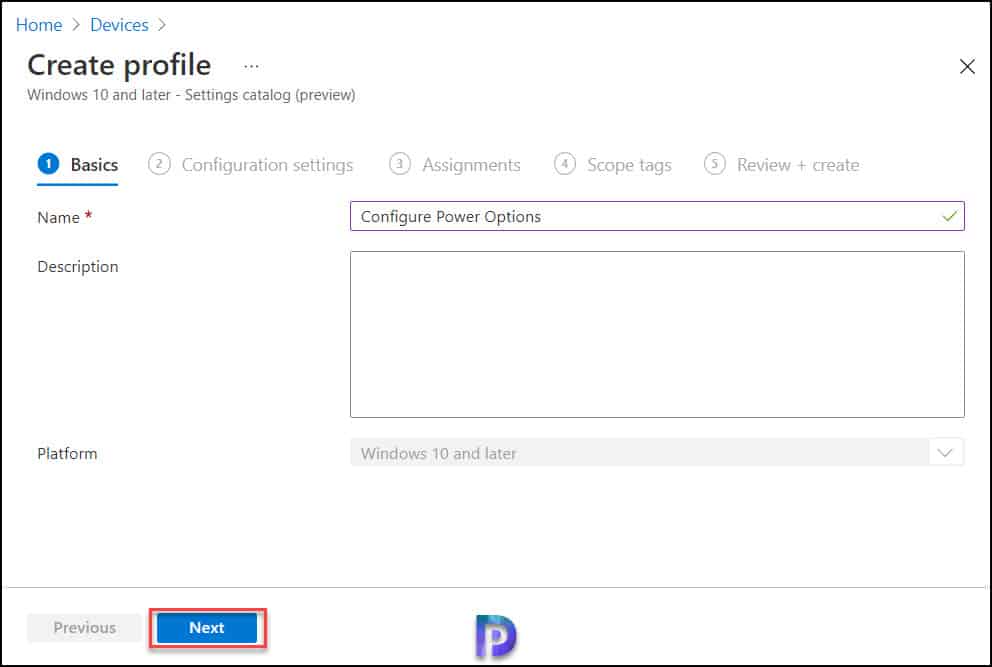Screen dimensions: 992x667
Task: Click the Create profile heading
Action: tap(119, 65)
